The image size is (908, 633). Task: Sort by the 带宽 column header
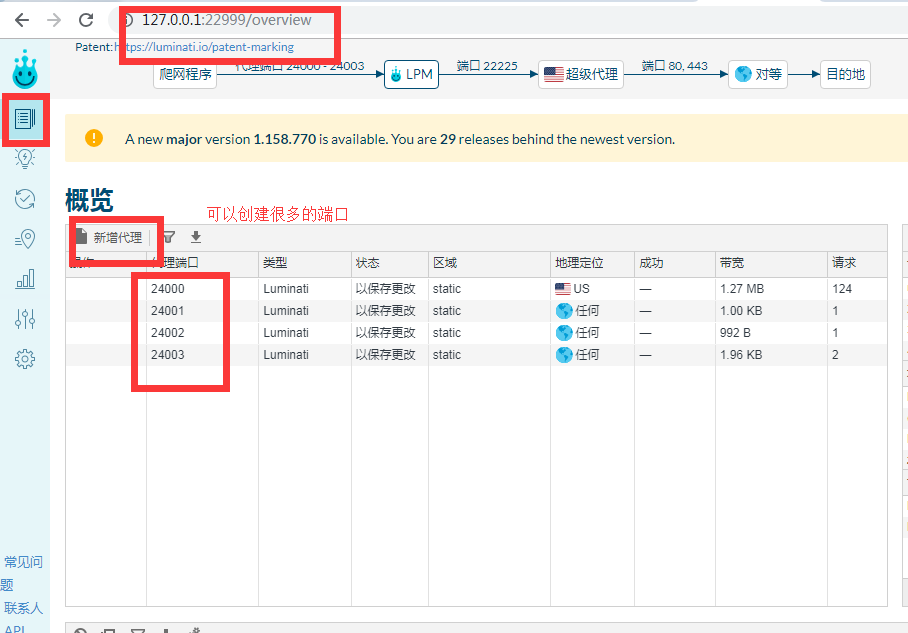tap(732, 263)
